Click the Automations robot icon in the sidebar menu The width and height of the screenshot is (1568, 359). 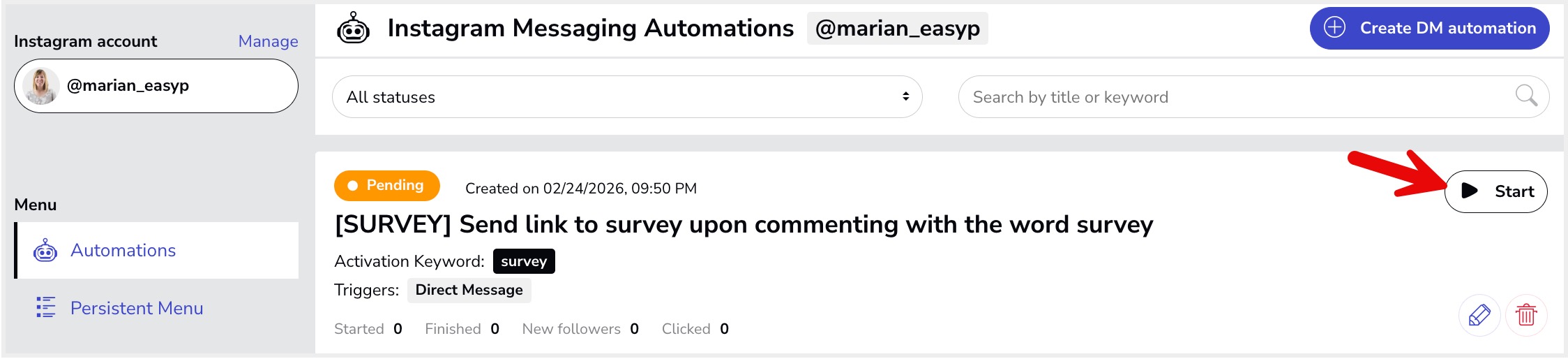coord(45,250)
